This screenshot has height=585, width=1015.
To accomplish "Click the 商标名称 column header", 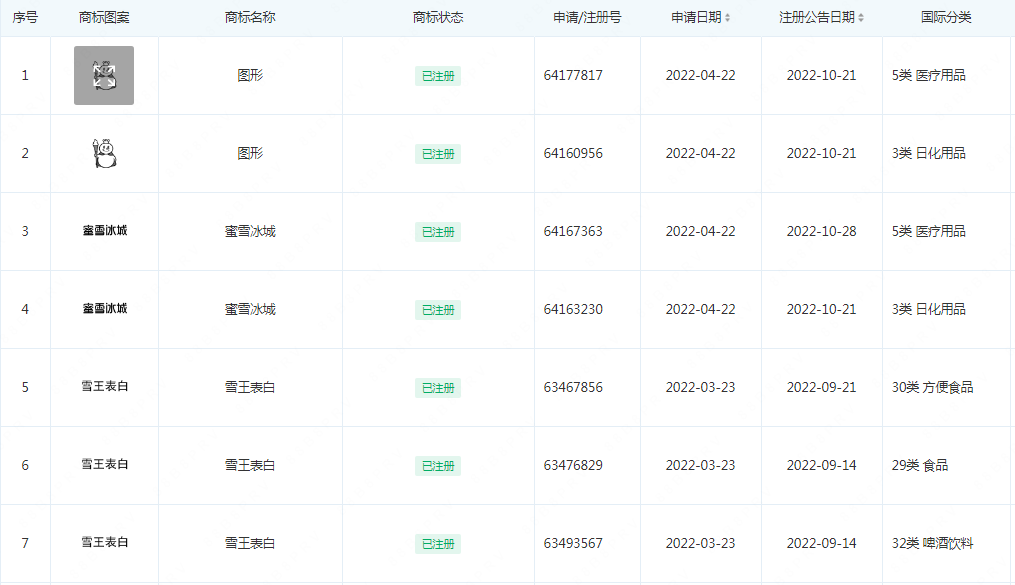I will tap(250, 17).
